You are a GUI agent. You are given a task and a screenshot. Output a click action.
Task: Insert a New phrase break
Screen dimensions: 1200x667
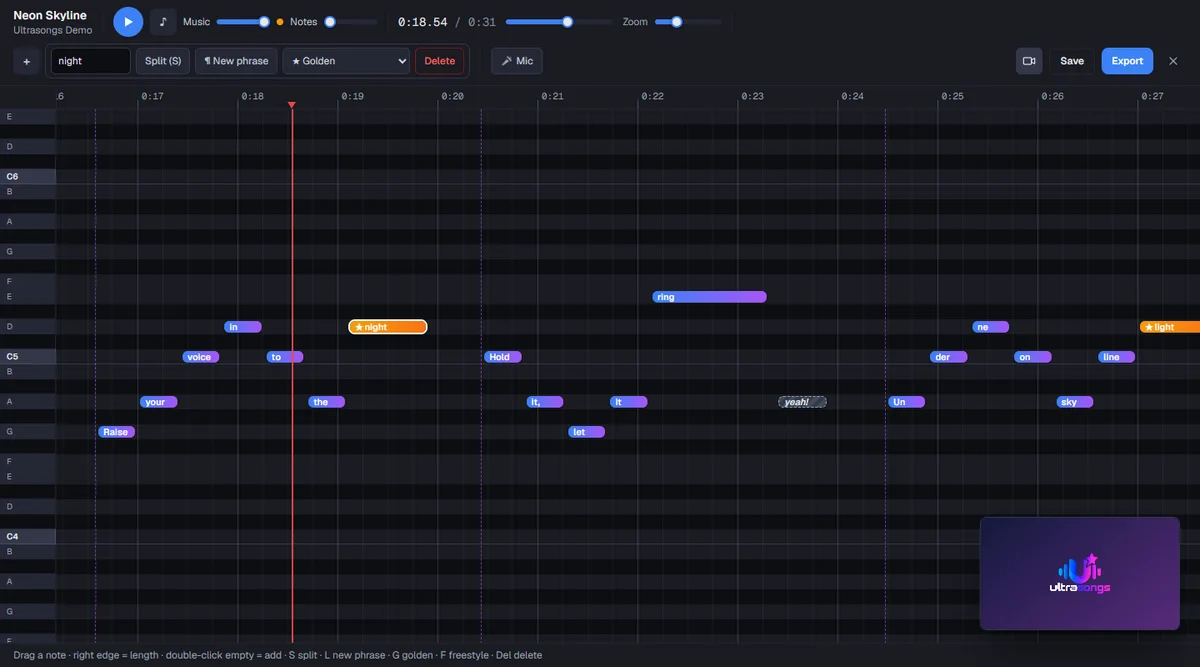pyautogui.click(x=236, y=61)
